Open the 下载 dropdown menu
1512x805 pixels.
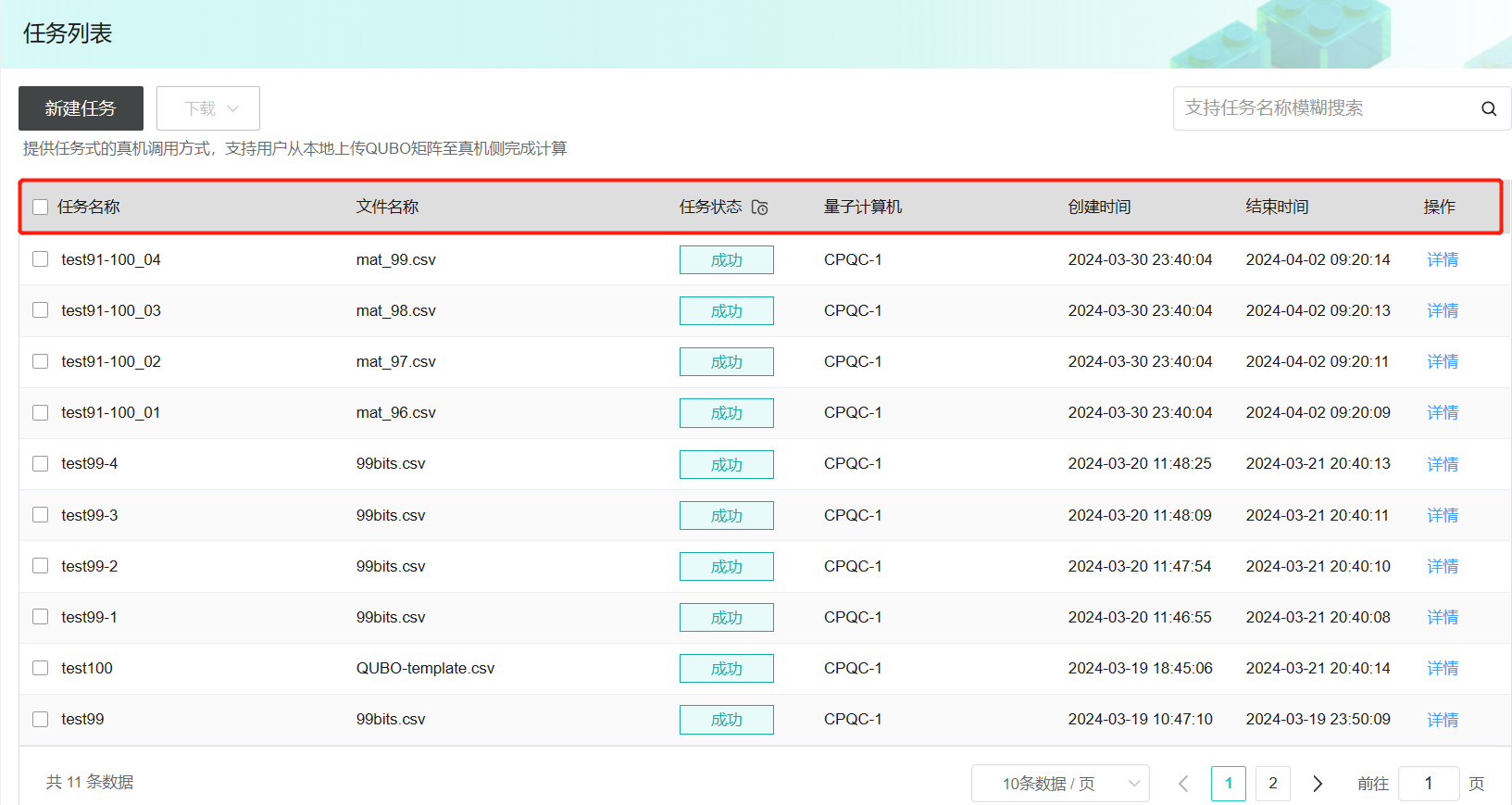click(208, 108)
